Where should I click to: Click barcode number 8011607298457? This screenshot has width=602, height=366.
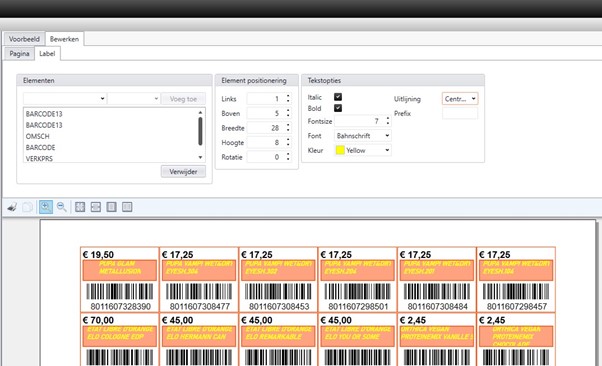(517, 306)
